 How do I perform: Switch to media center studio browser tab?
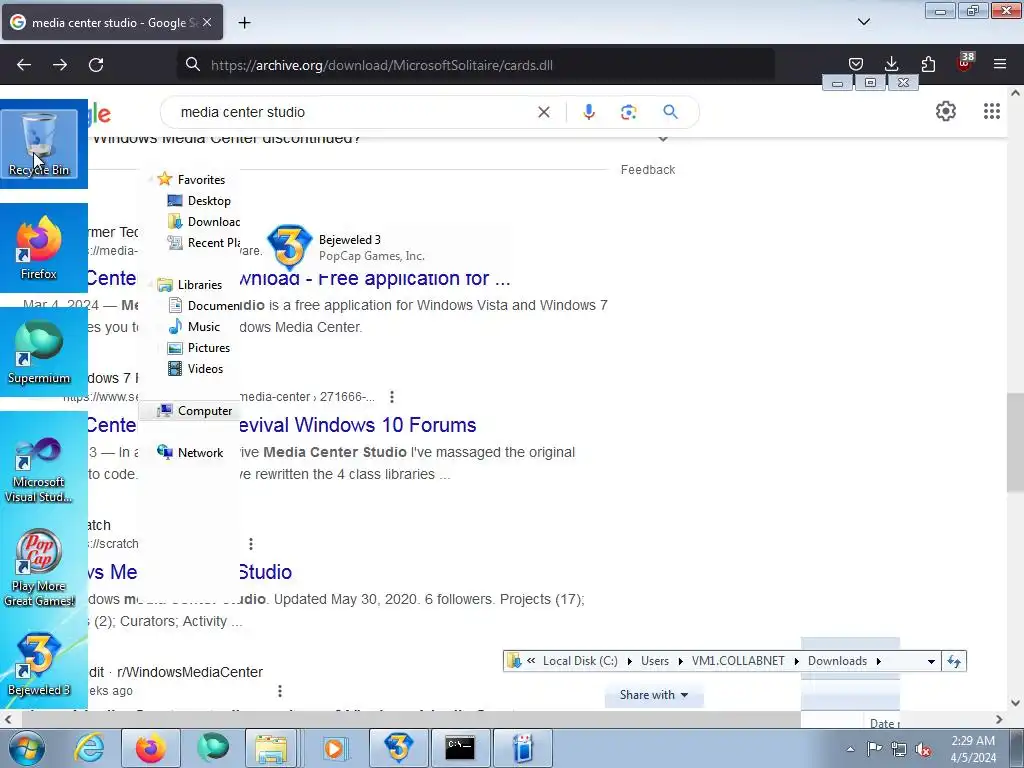coord(112,22)
